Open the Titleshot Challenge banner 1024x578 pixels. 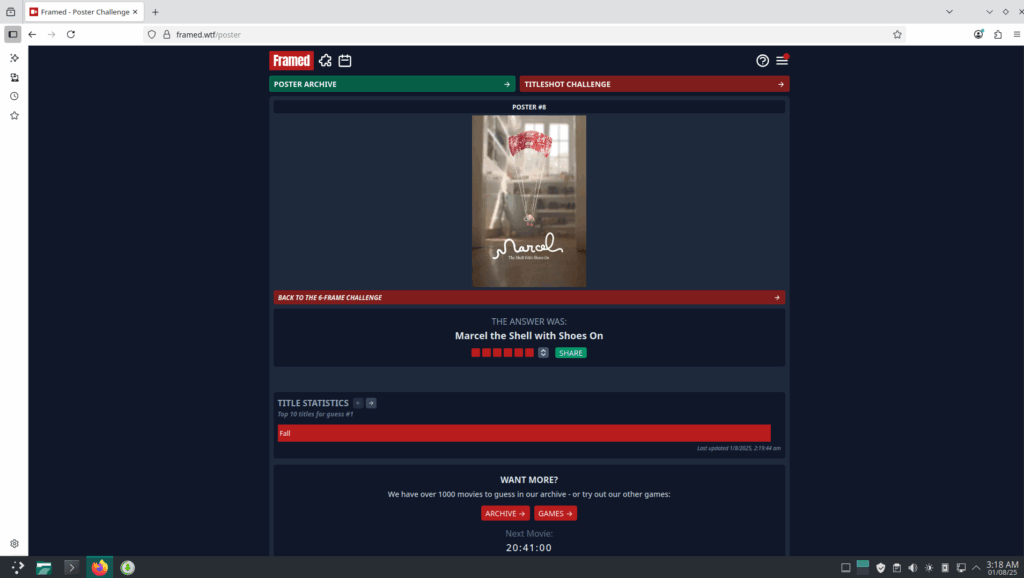tap(654, 84)
